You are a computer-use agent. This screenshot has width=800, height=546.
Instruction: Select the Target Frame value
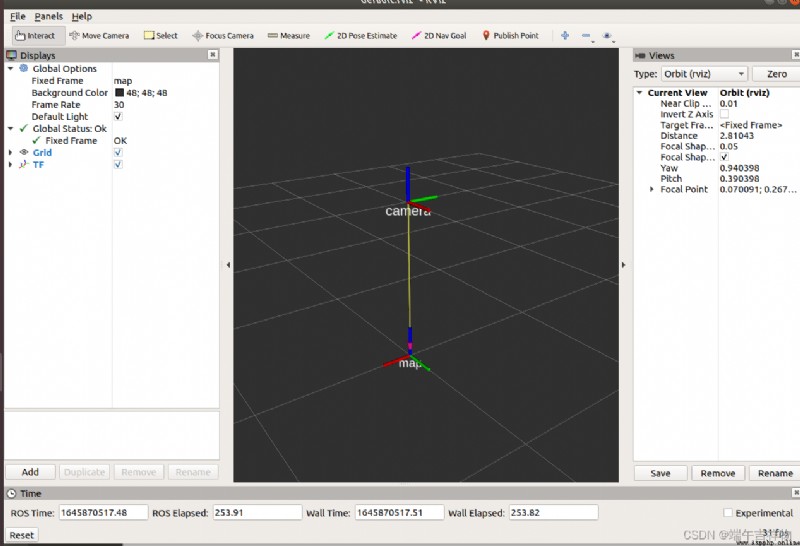tap(751, 125)
